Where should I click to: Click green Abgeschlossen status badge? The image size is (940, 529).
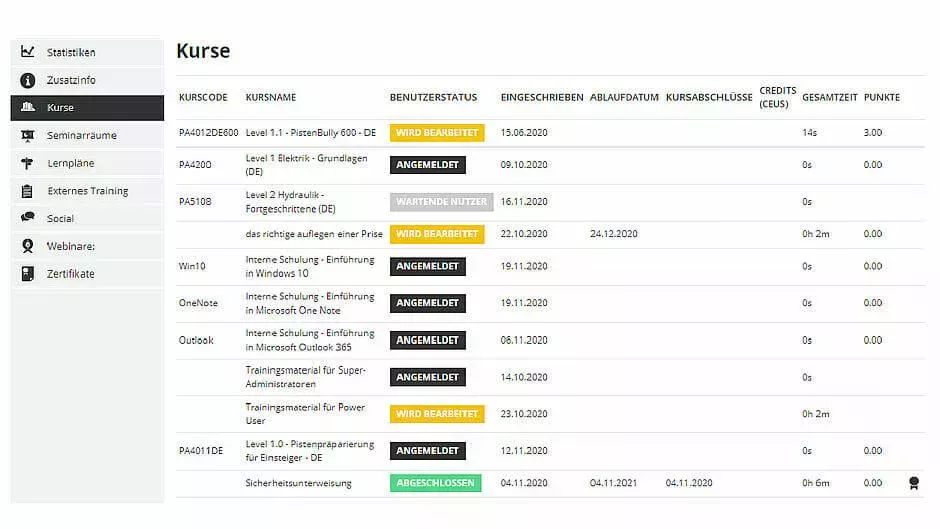point(435,483)
